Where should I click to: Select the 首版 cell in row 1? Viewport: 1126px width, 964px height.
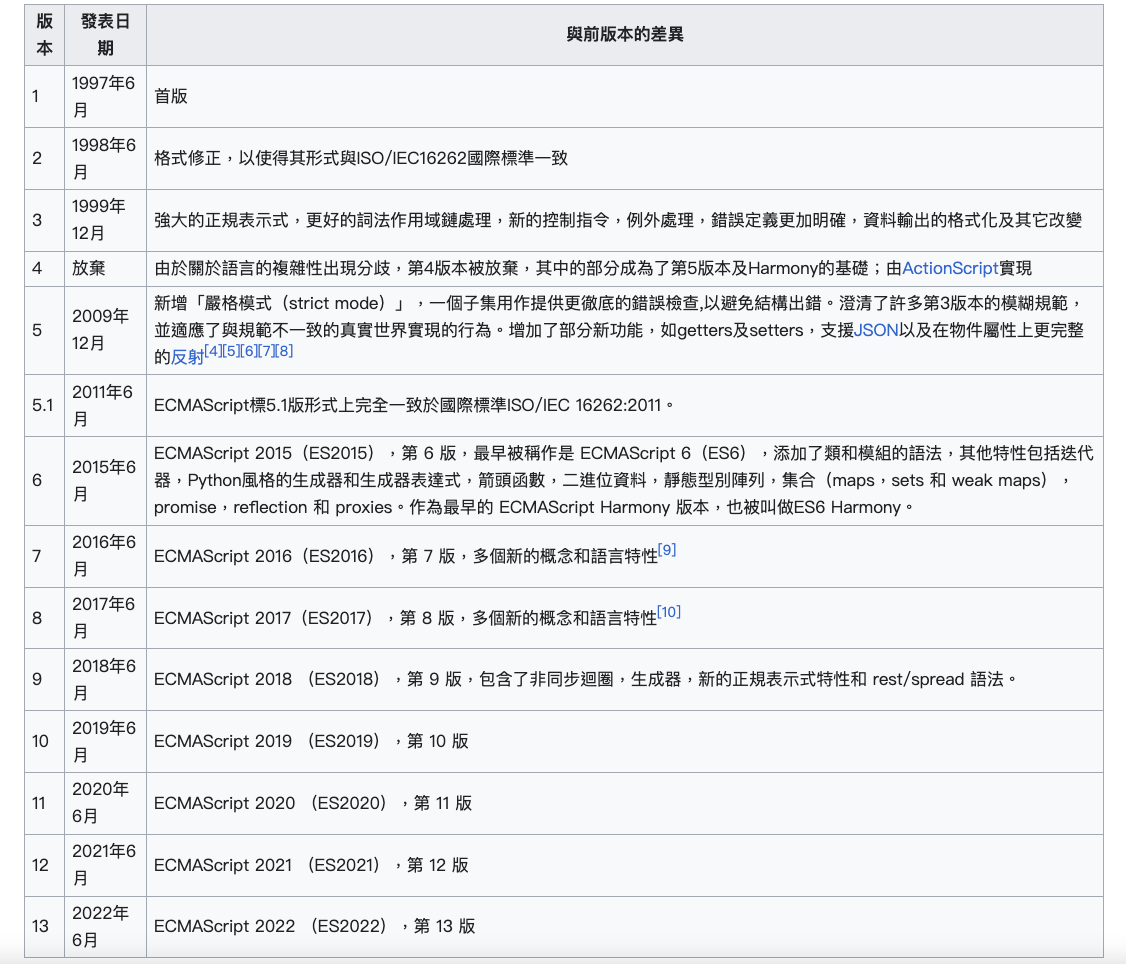(x=170, y=96)
